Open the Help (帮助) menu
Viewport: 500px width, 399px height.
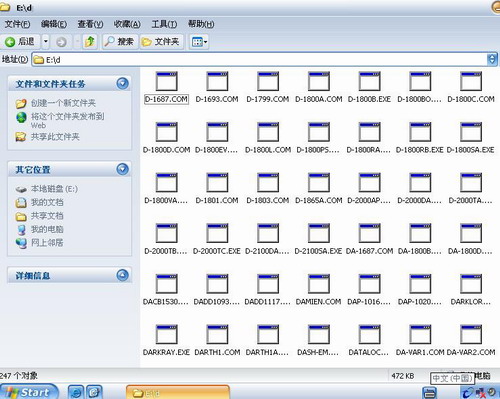pos(201,24)
